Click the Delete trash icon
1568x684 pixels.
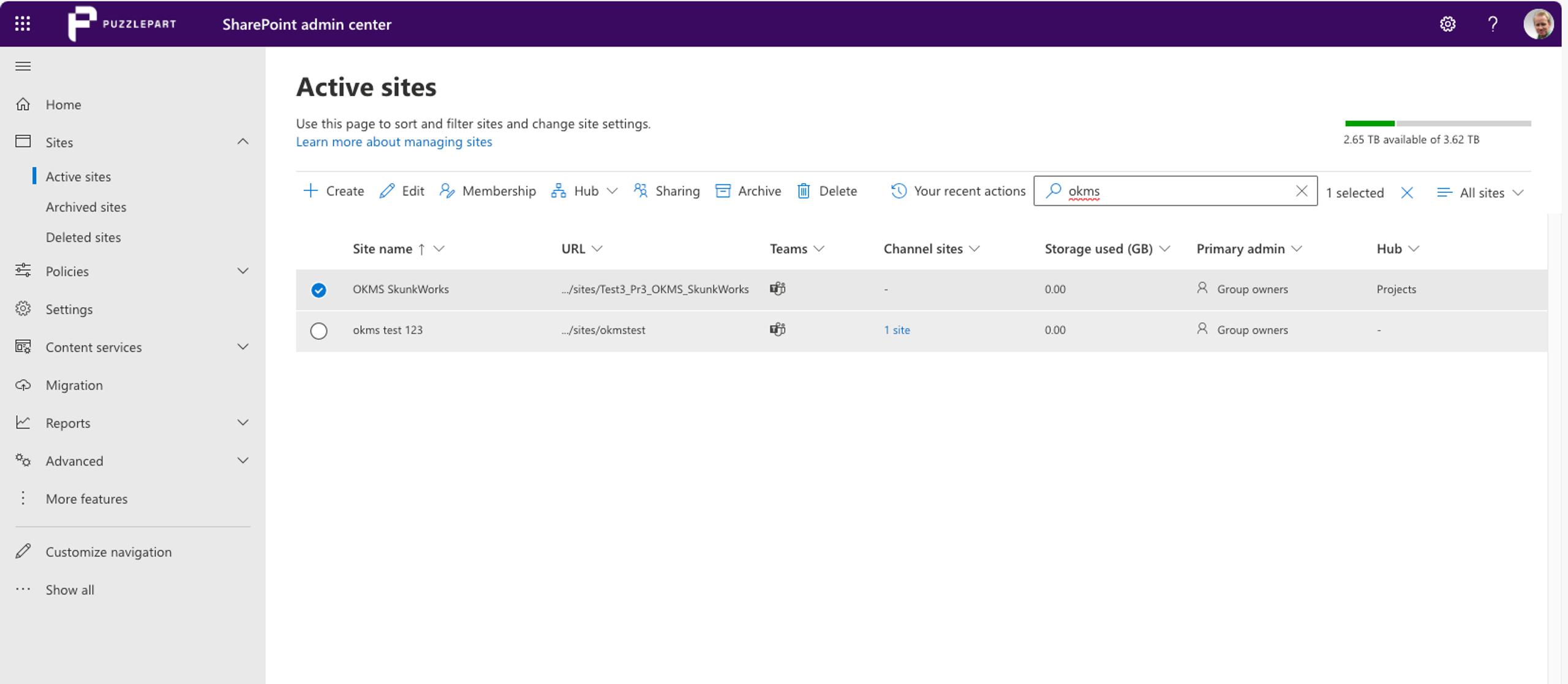click(x=804, y=191)
